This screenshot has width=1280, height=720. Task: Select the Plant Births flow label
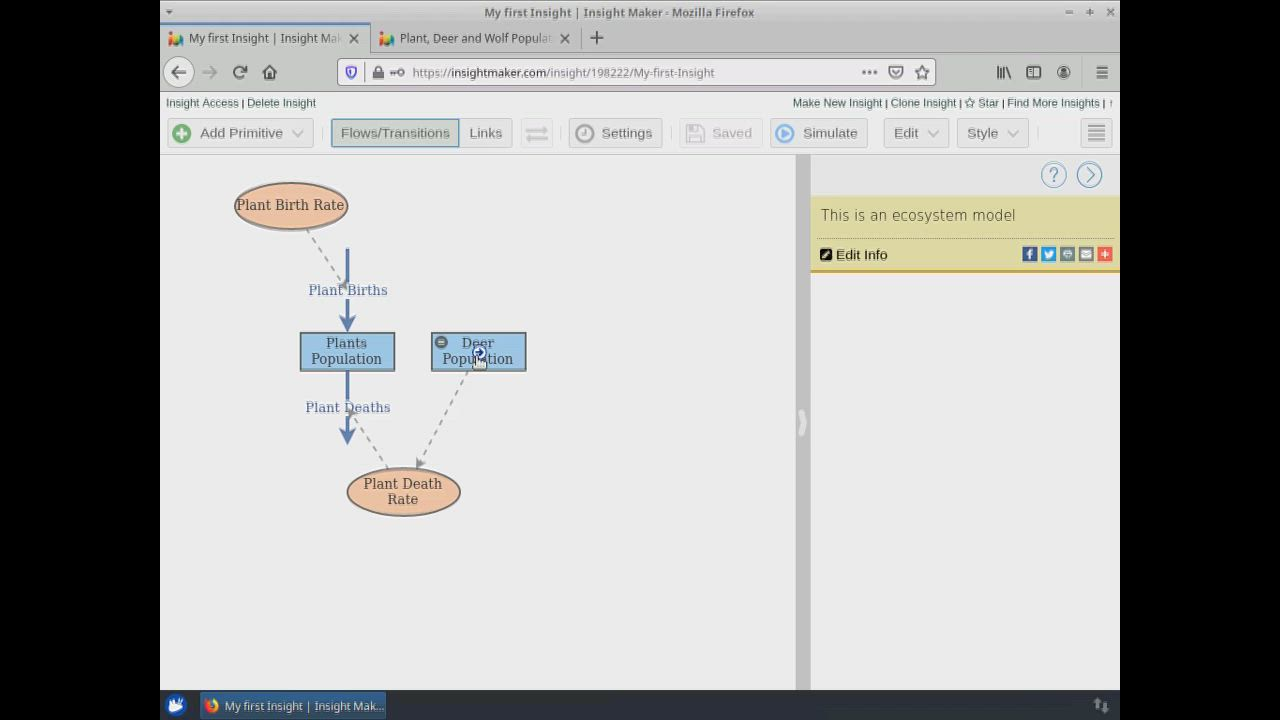coord(348,290)
